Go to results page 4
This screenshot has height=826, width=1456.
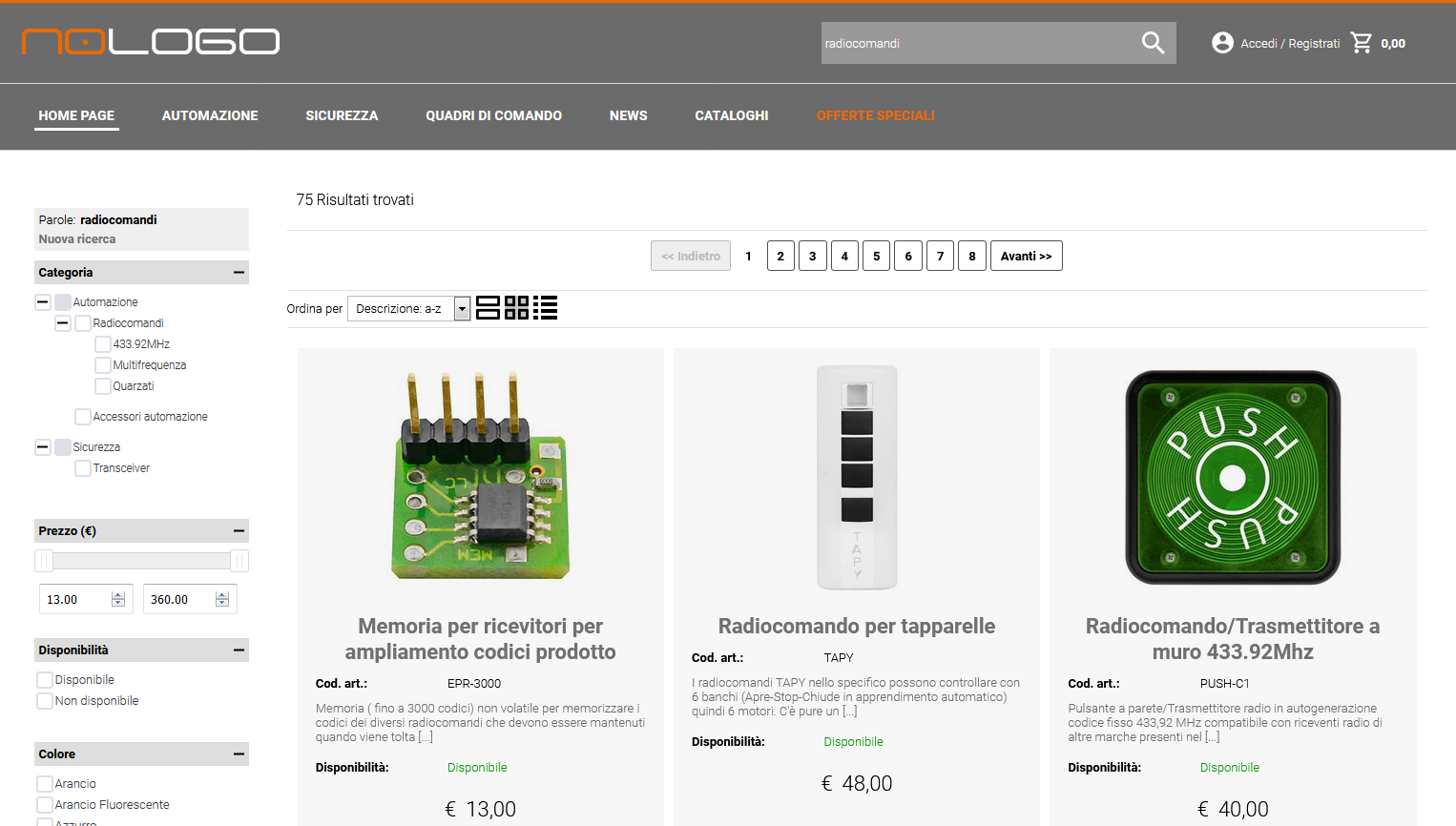pos(844,256)
